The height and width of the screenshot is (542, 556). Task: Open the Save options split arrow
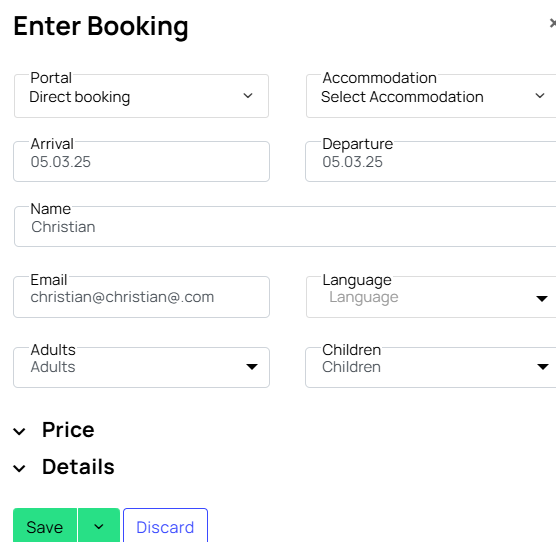click(x=99, y=526)
